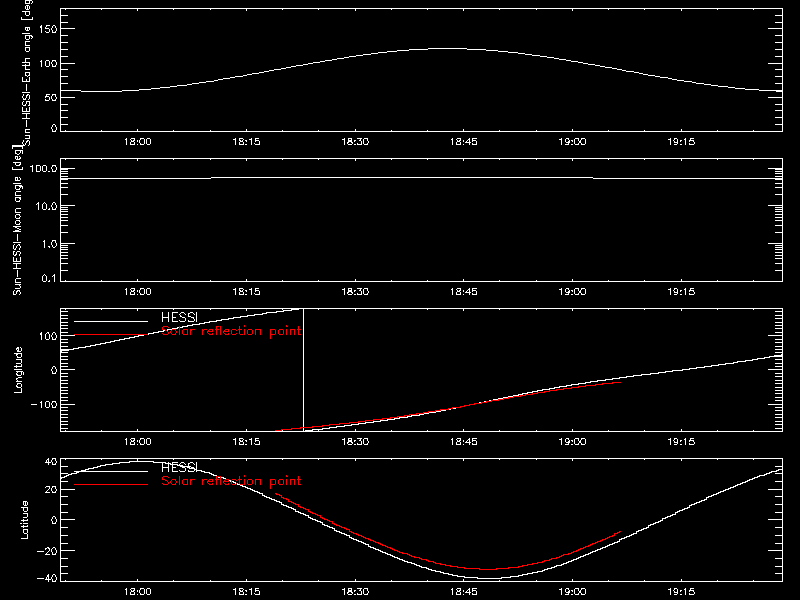This screenshot has width=800, height=600.
Task: Click 18:00 under the Moon angle plot
Action: (138, 292)
